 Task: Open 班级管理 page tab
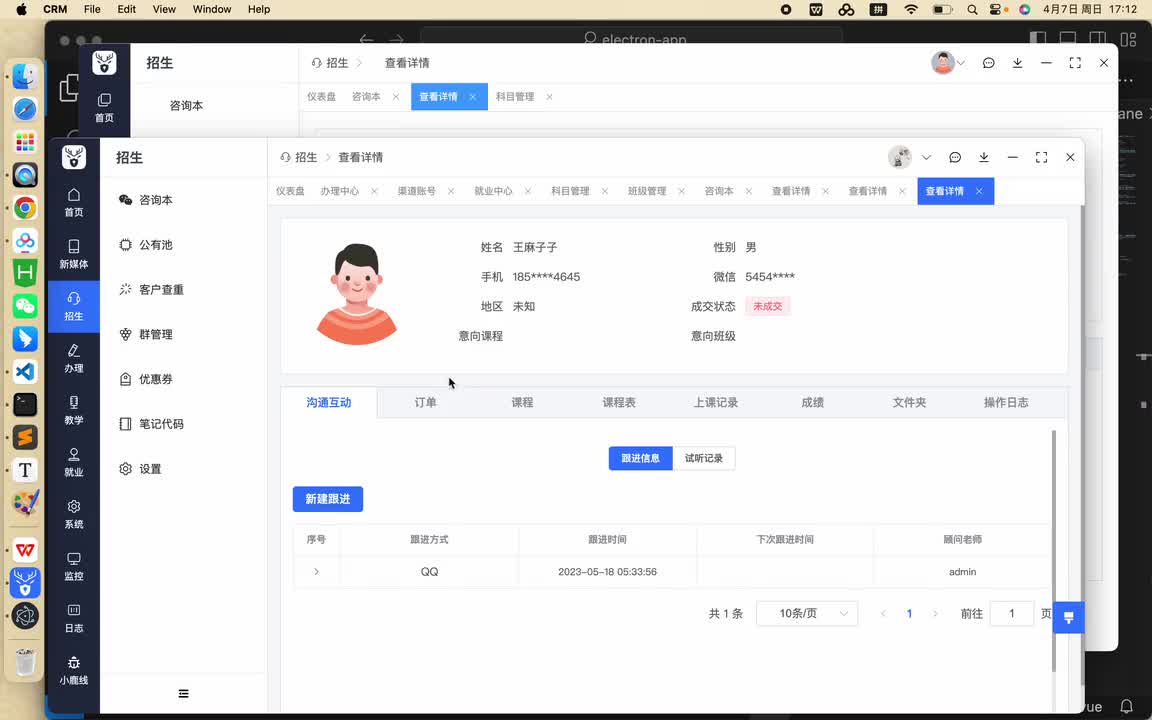(x=647, y=191)
